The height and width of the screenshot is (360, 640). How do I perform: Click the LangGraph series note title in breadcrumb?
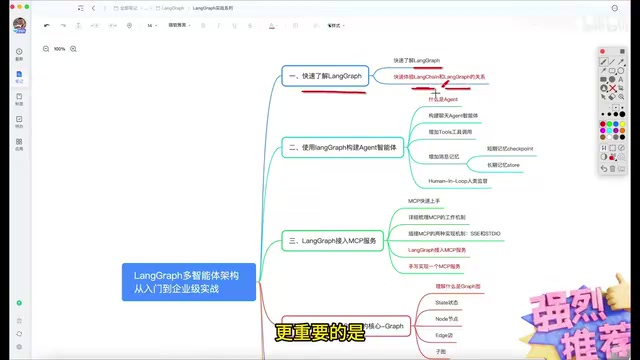point(213,8)
